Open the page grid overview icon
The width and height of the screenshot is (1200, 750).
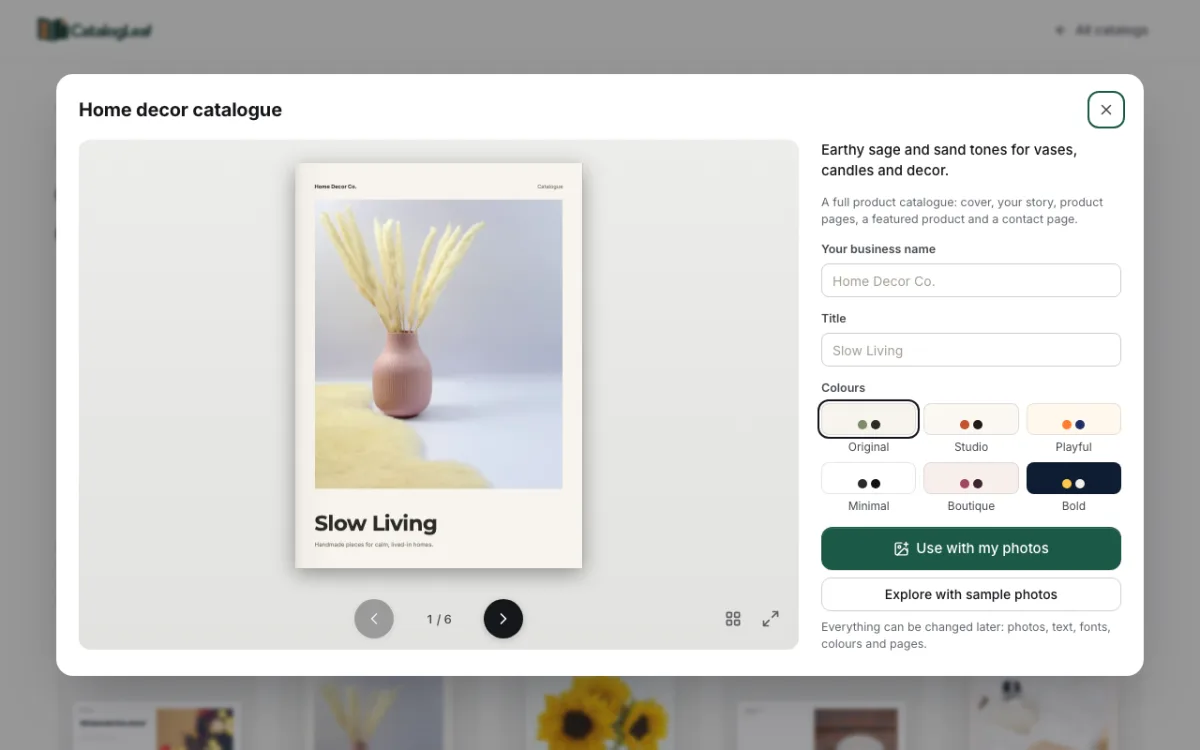coord(733,619)
